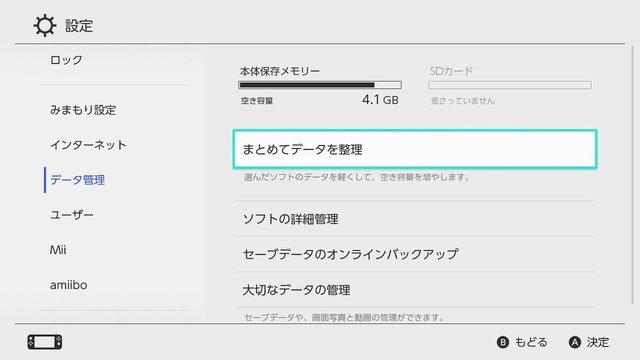Select データ管理 in the sidebar
This screenshot has width=640, height=360.
coord(78,180)
